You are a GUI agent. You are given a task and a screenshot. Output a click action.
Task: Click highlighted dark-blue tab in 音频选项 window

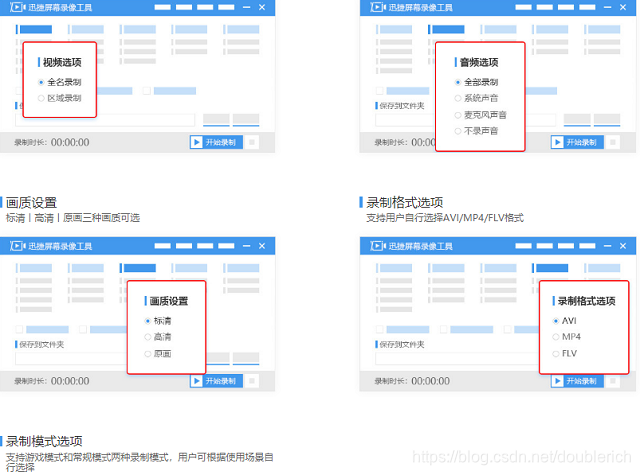(x=446, y=29)
